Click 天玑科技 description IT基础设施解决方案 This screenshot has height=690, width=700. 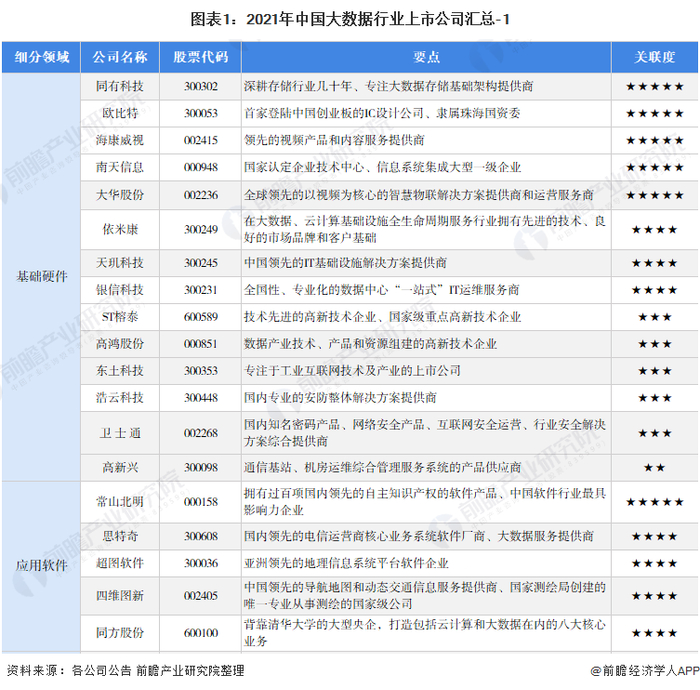[345, 263]
